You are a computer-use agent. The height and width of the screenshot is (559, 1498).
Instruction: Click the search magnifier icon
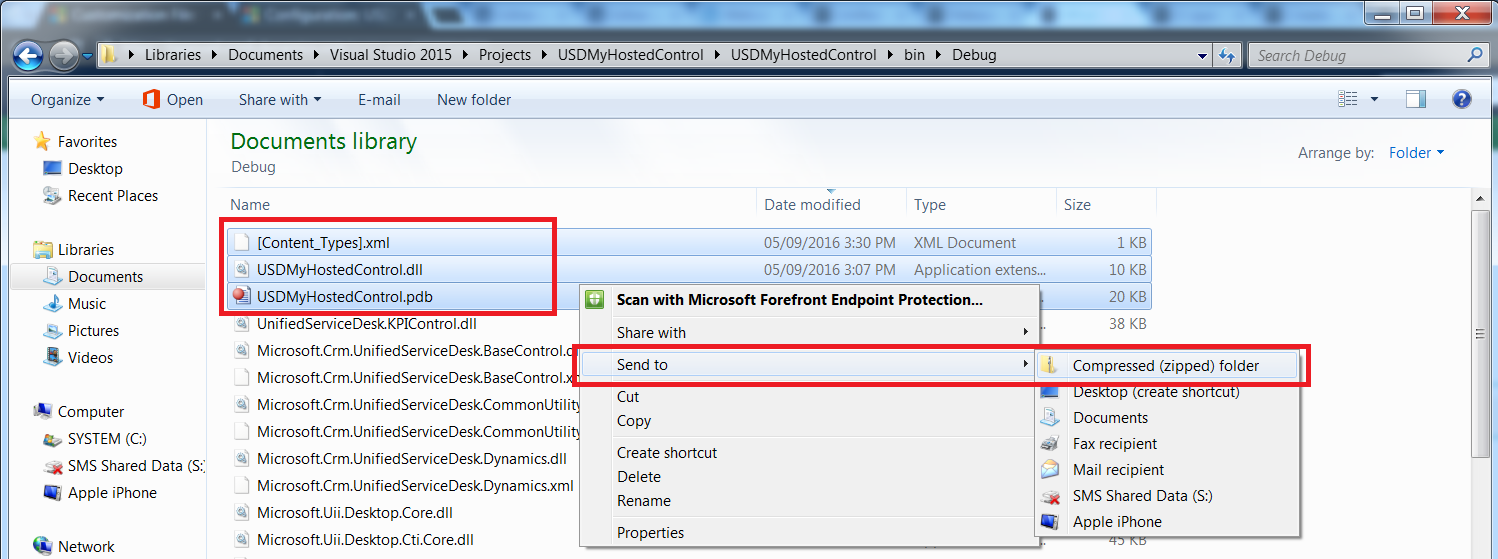click(1475, 55)
